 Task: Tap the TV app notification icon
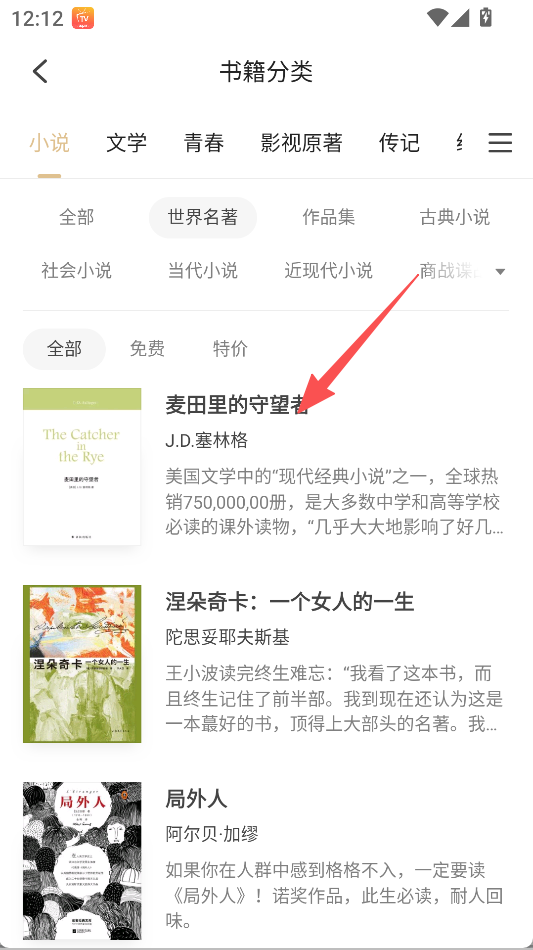83,18
